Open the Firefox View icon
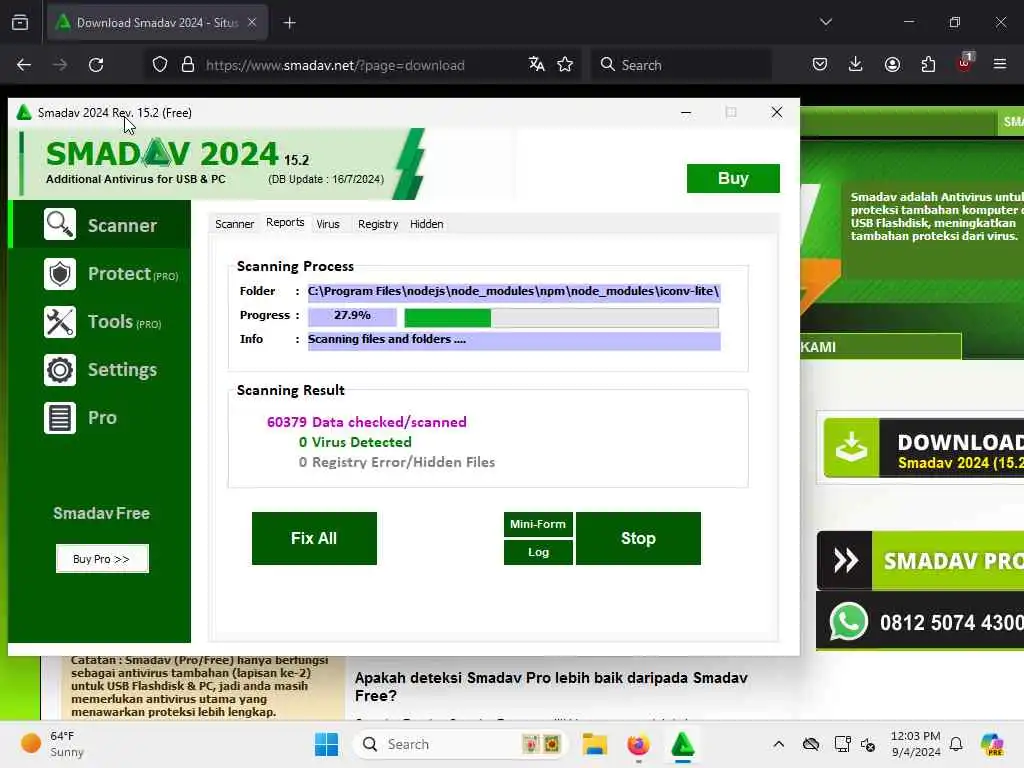 tap(20, 23)
